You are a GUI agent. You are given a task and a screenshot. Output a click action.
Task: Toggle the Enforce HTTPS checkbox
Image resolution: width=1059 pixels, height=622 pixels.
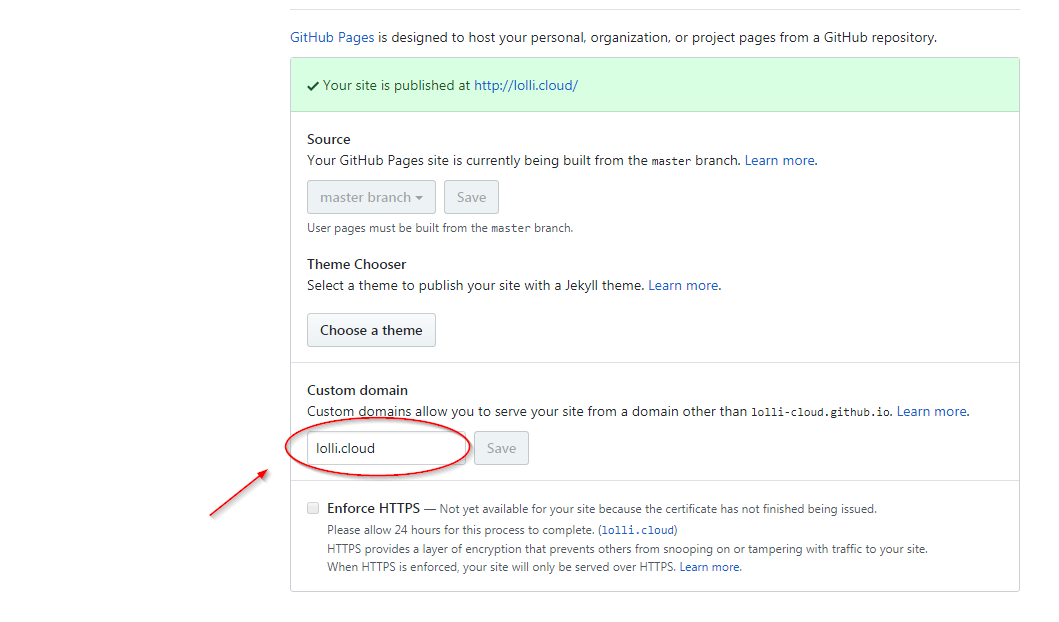(x=313, y=508)
